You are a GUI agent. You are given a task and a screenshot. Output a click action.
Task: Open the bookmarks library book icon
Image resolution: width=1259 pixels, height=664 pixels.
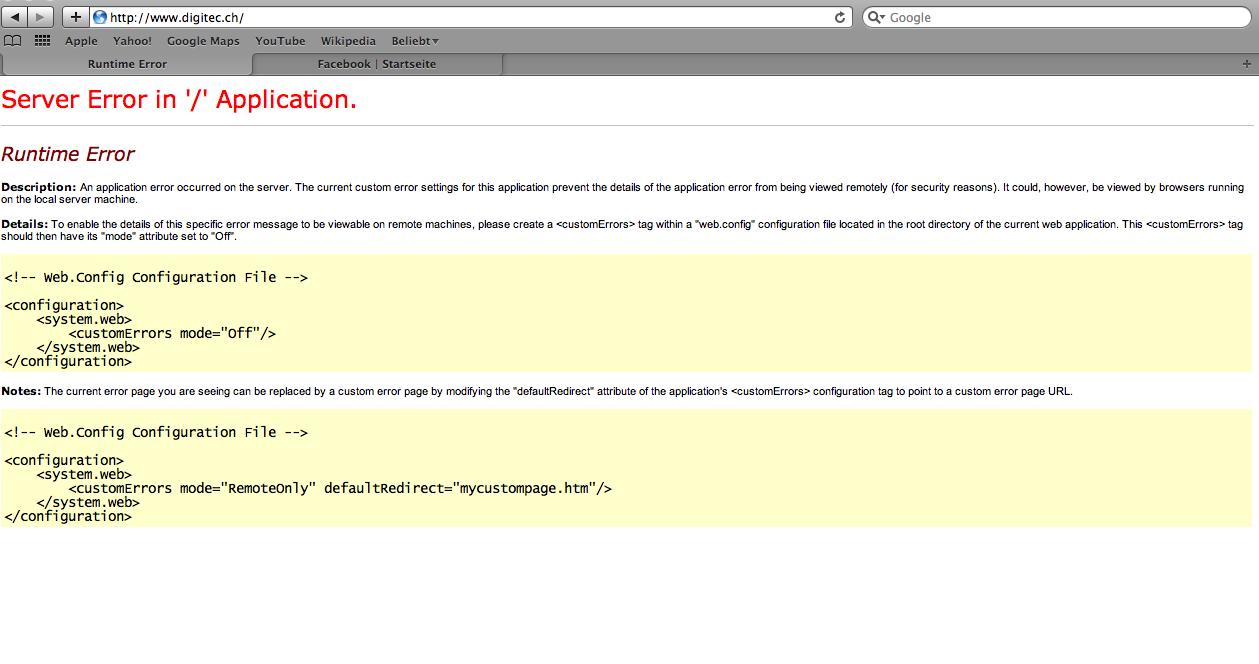(x=13, y=41)
